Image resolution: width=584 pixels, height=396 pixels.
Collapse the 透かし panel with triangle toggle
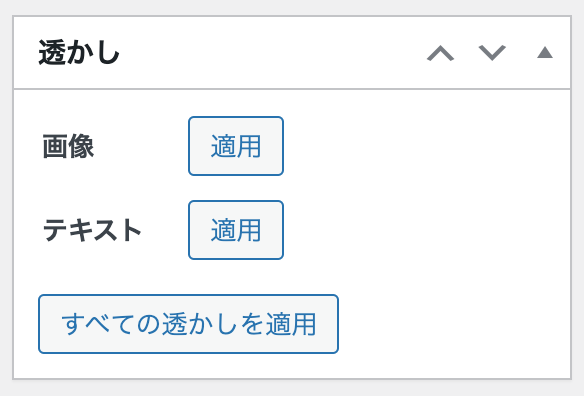tap(545, 53)
